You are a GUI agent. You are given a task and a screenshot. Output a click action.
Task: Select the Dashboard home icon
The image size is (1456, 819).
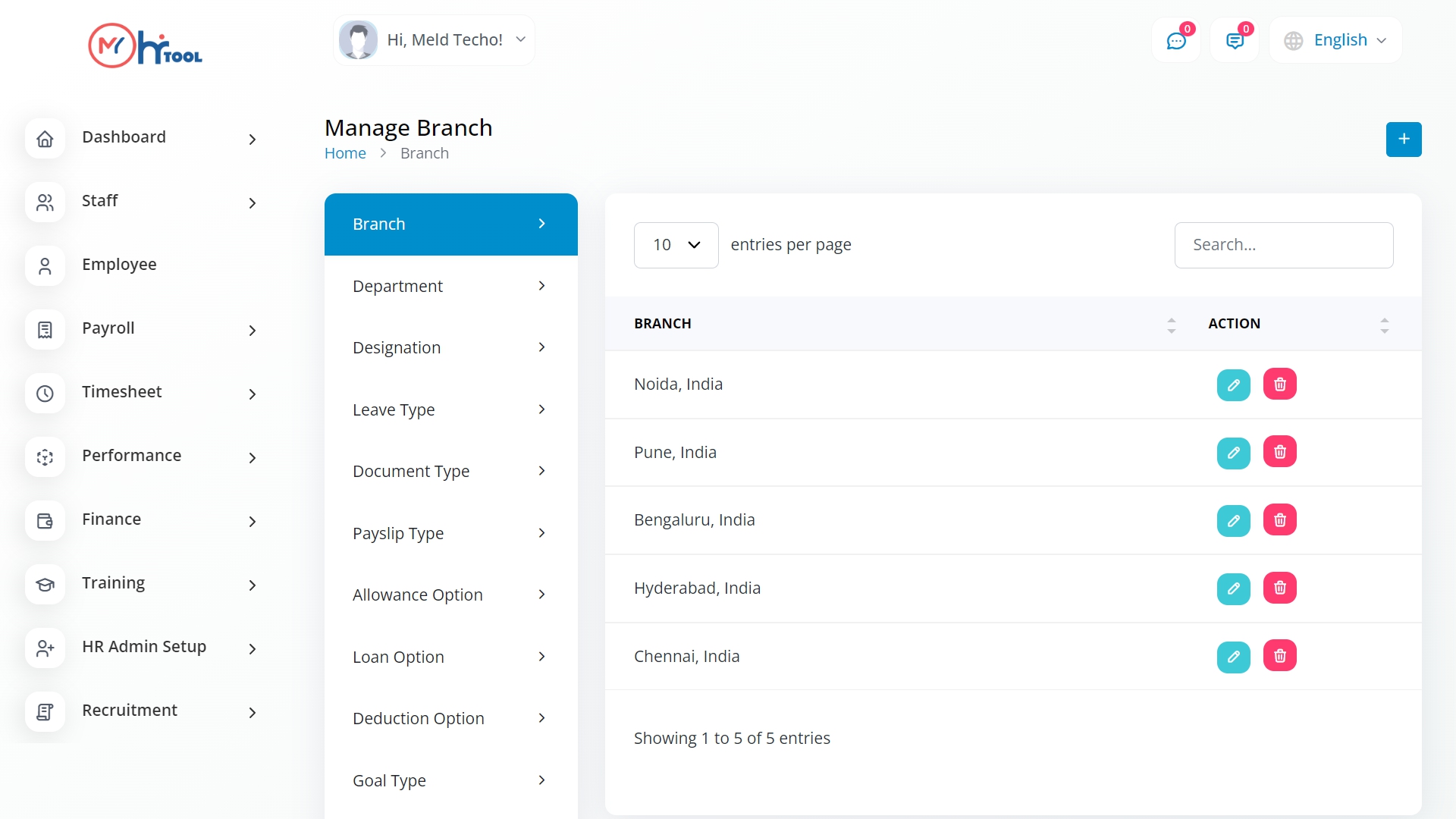(x=45, y=139)
